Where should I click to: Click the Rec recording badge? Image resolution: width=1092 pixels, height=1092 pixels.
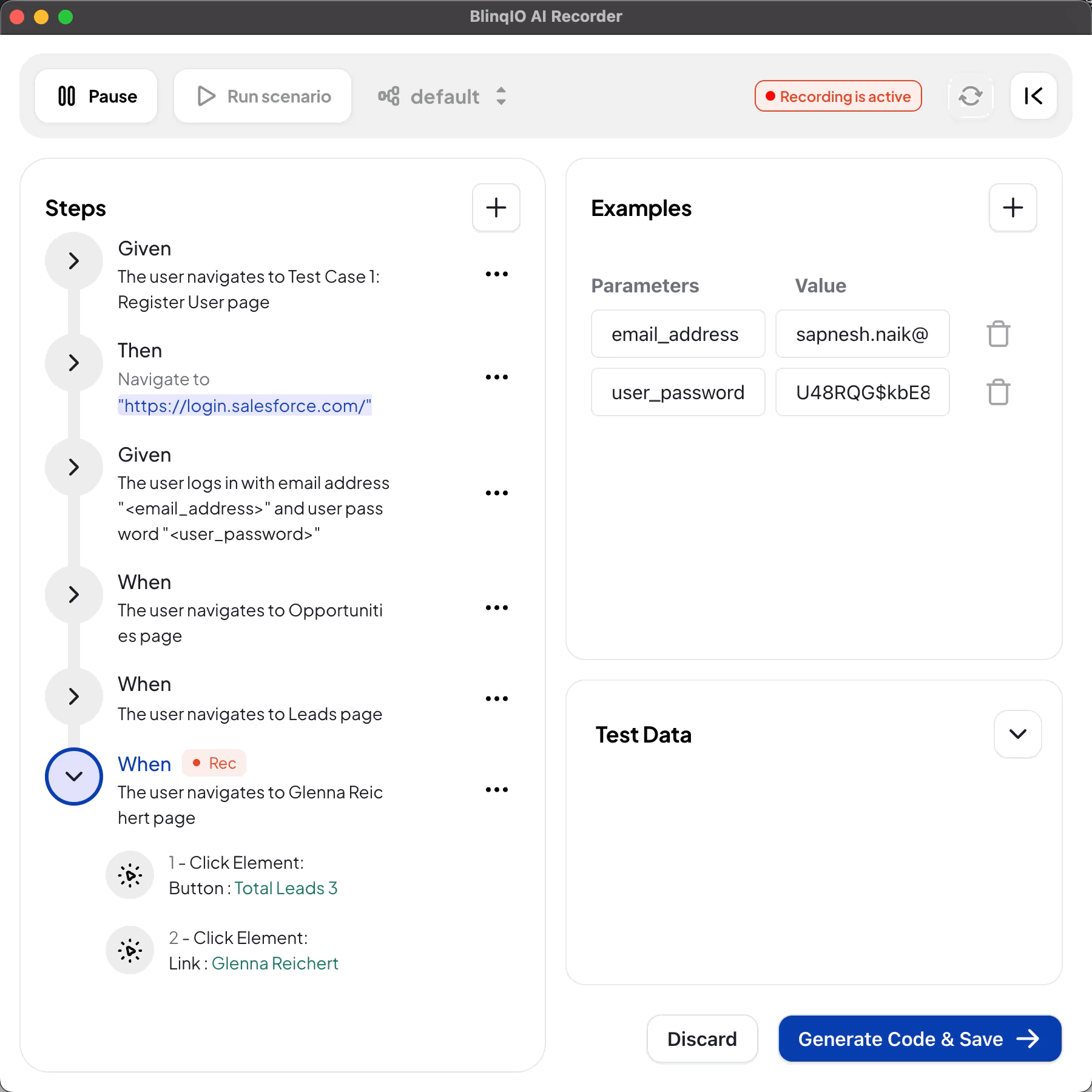tap(214, 763)
